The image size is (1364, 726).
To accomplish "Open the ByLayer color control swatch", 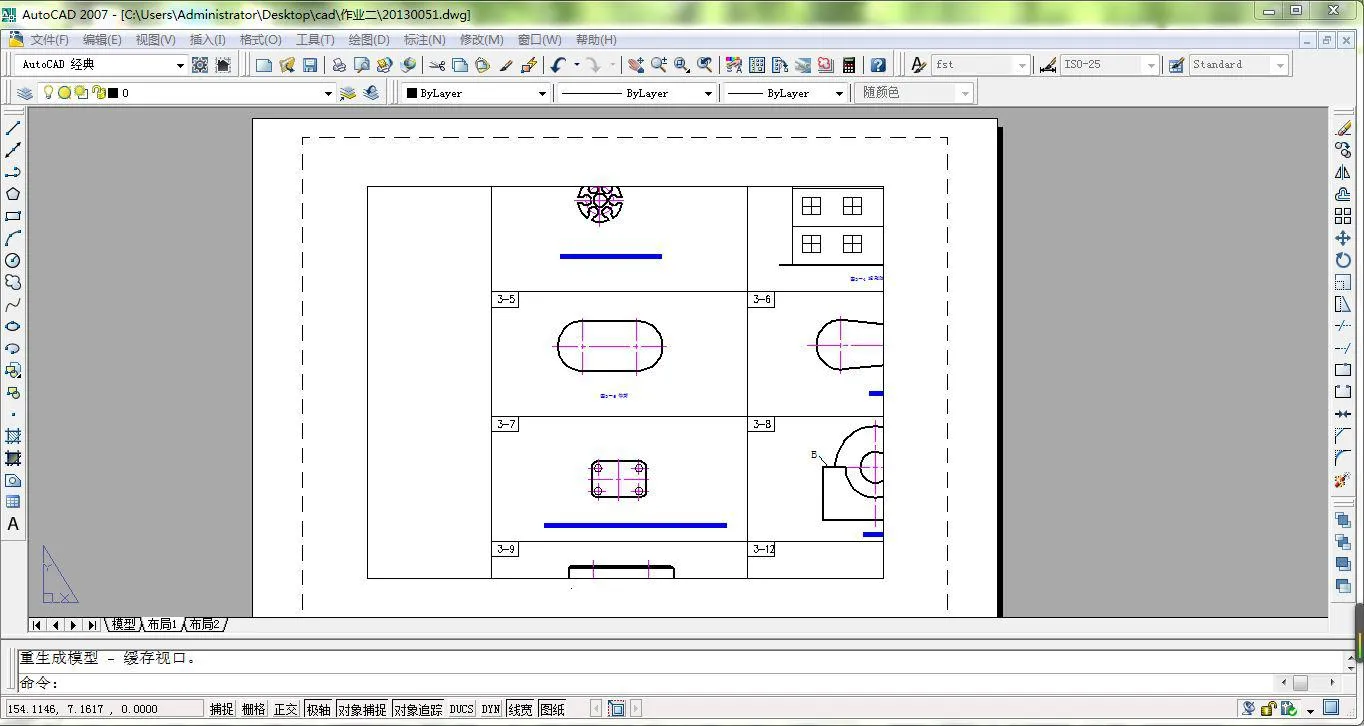I will coord(474,93).
